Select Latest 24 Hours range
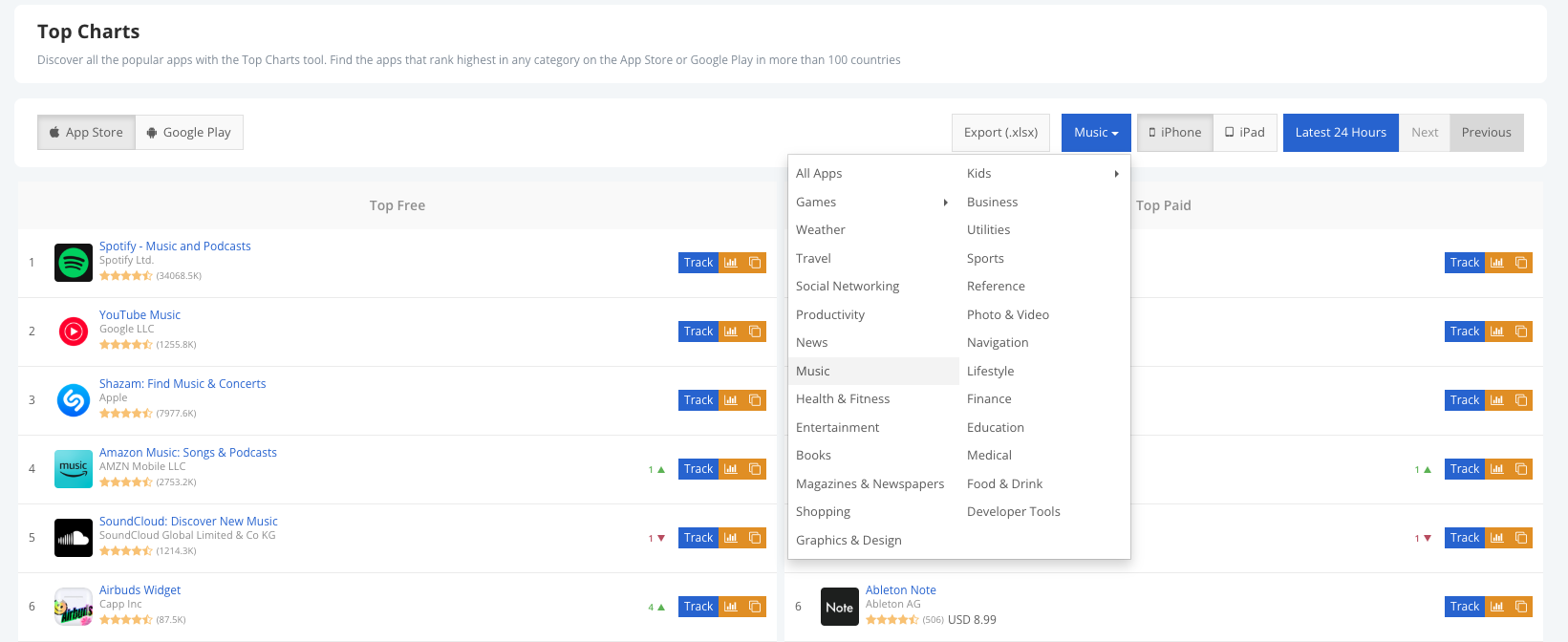The height and width of the screenshot is (642, 1568). [x=1341, y=133]
